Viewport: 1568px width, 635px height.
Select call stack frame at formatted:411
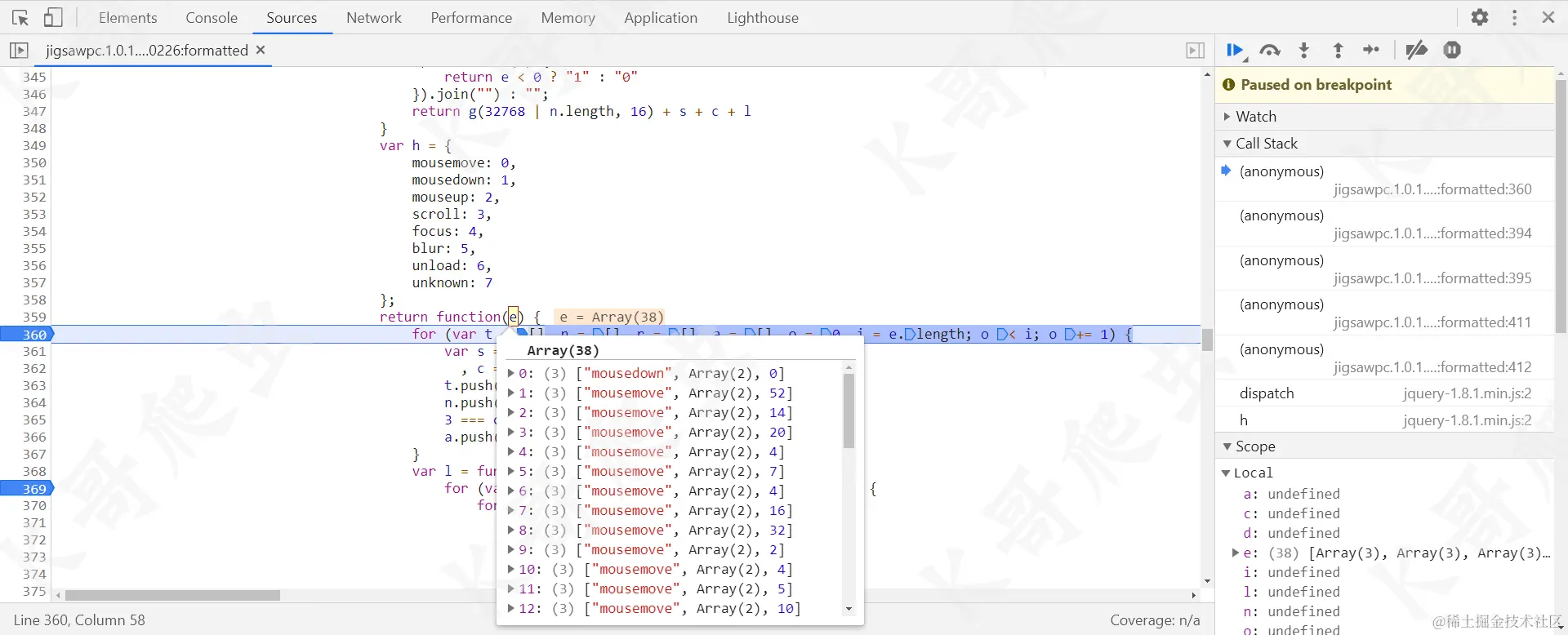click(x=1385, y=313)
